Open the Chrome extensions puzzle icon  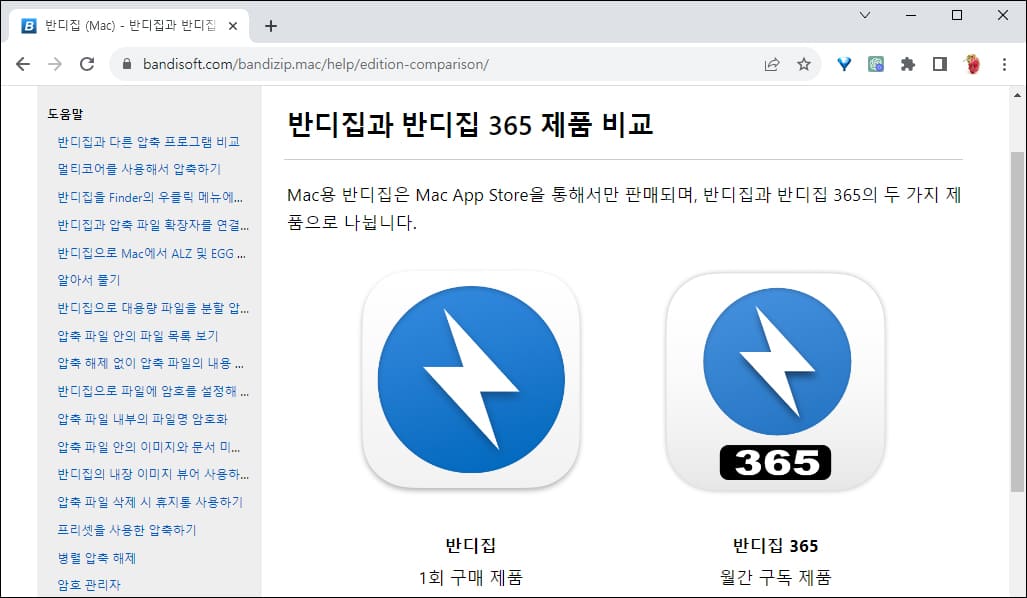[x=908, y=63]
